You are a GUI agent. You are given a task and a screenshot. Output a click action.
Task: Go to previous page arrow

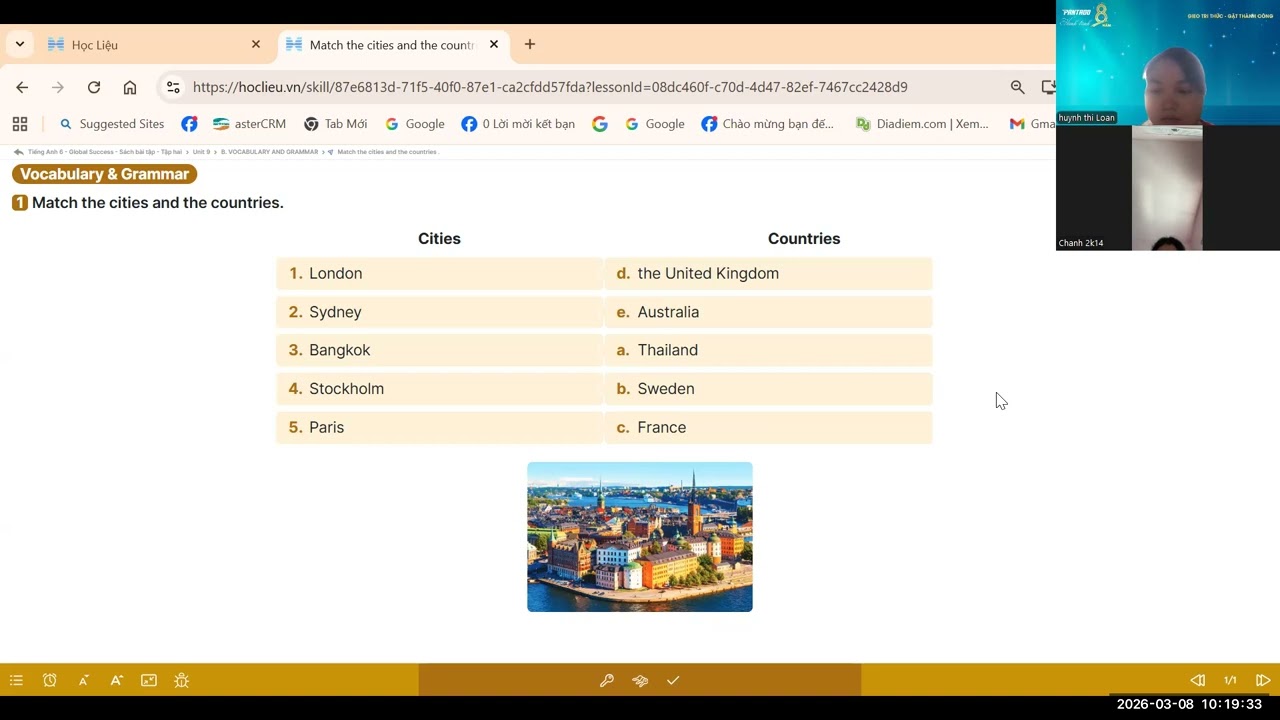1197,680
